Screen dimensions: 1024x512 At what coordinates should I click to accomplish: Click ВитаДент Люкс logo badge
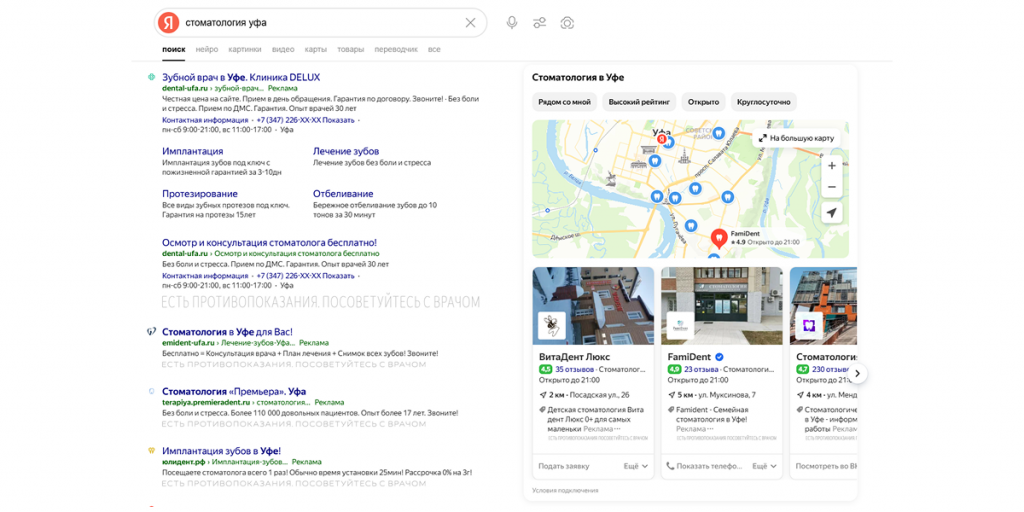pos(552,325)
